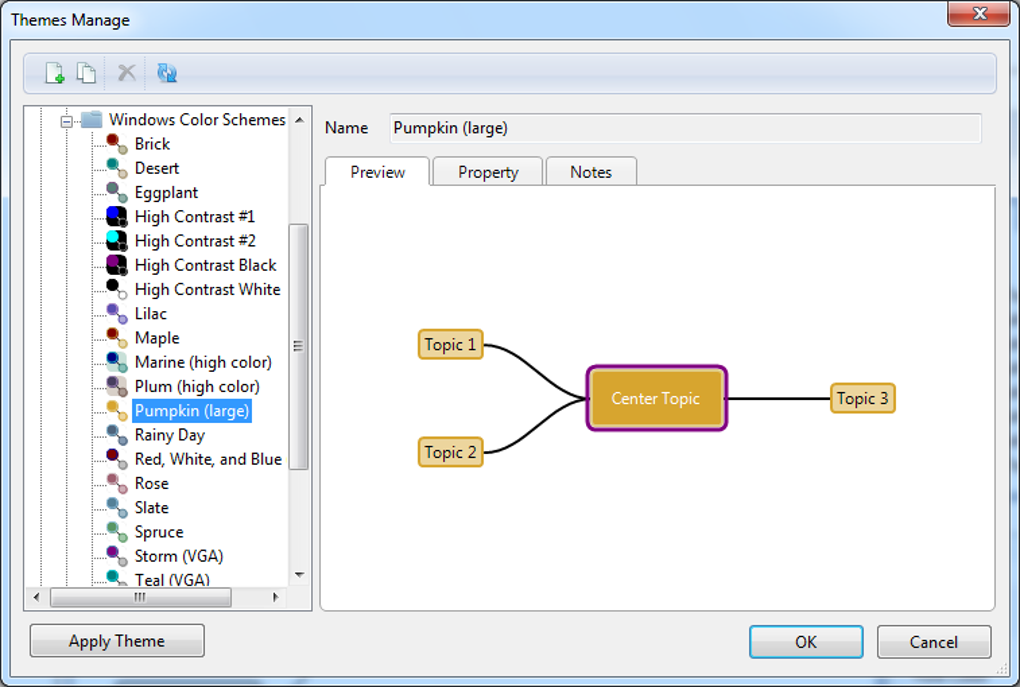Collapse the Windows Color Schemes tree node
Viewport: 1020px width, 687px height.
click(x=66, y=121)
